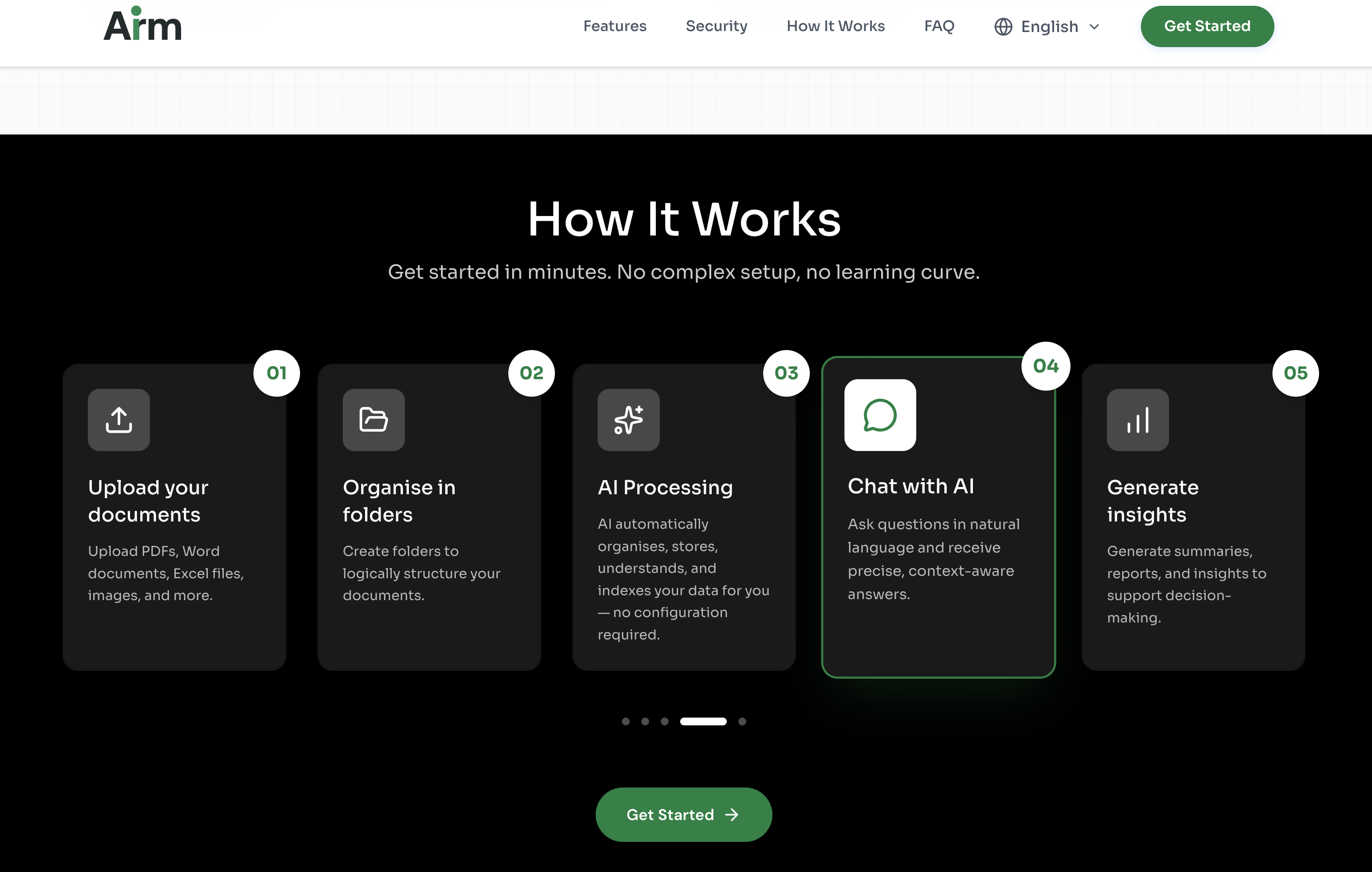This screenshot has height=872, width=1372.
Task: Open the English language dropdown
Action: tap(1049, 27)
